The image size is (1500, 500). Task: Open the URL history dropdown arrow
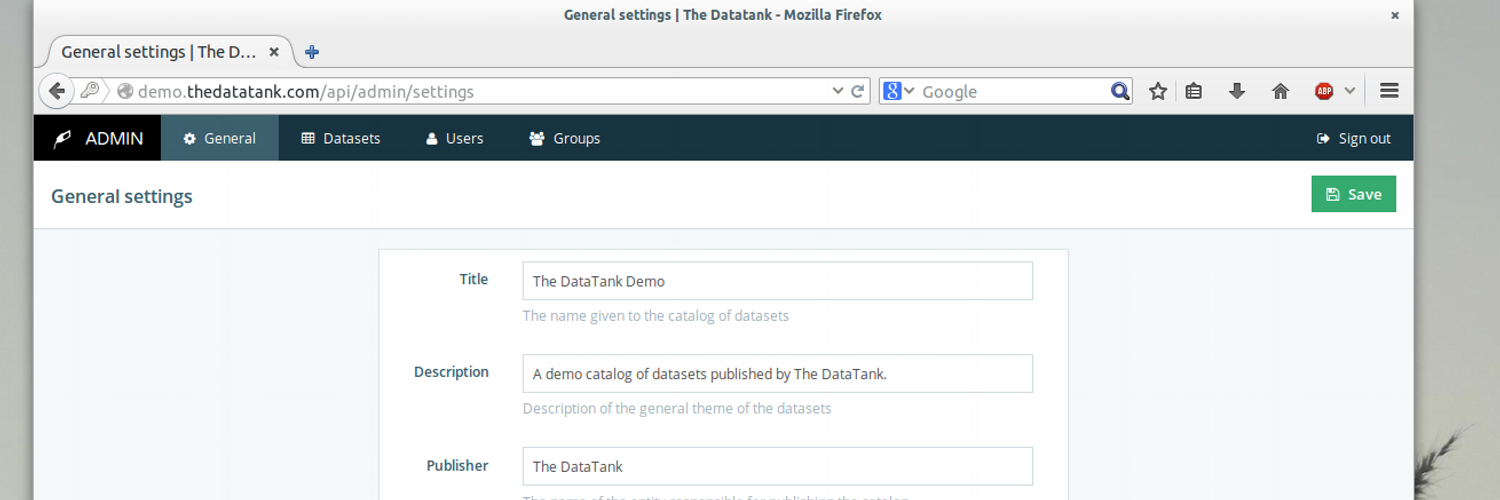coord(838,91)
